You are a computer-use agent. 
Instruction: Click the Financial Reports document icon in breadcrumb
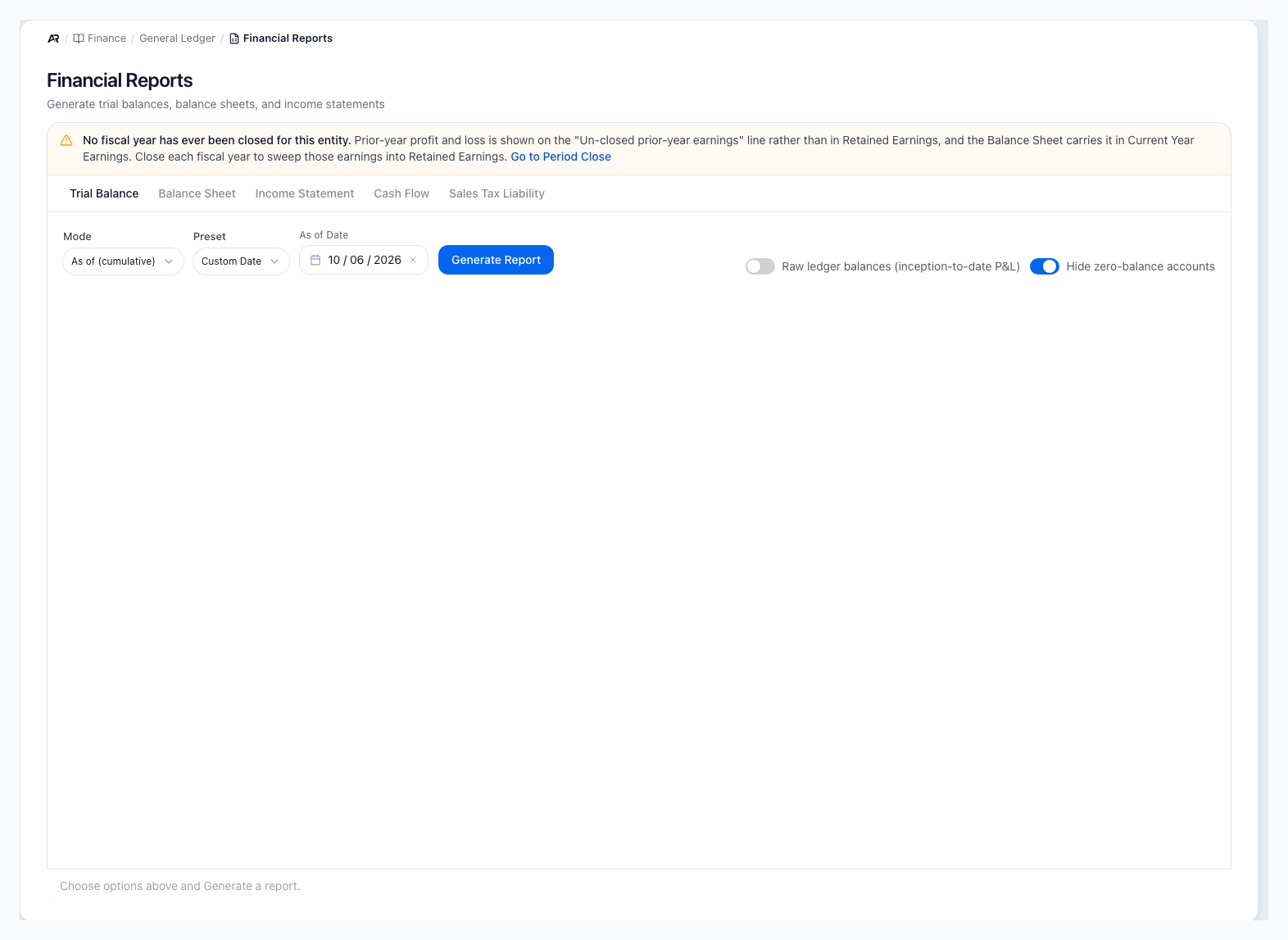(x=234, y=39)
